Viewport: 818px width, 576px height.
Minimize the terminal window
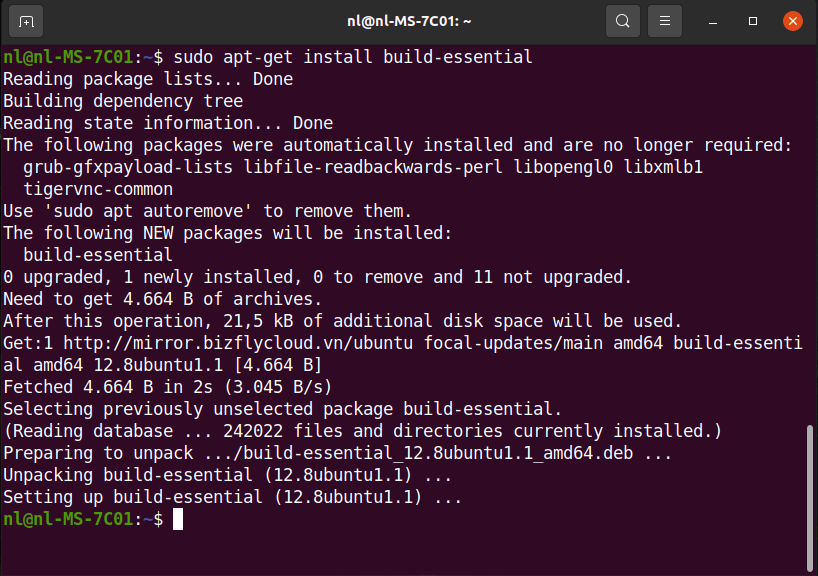(713, 21)
